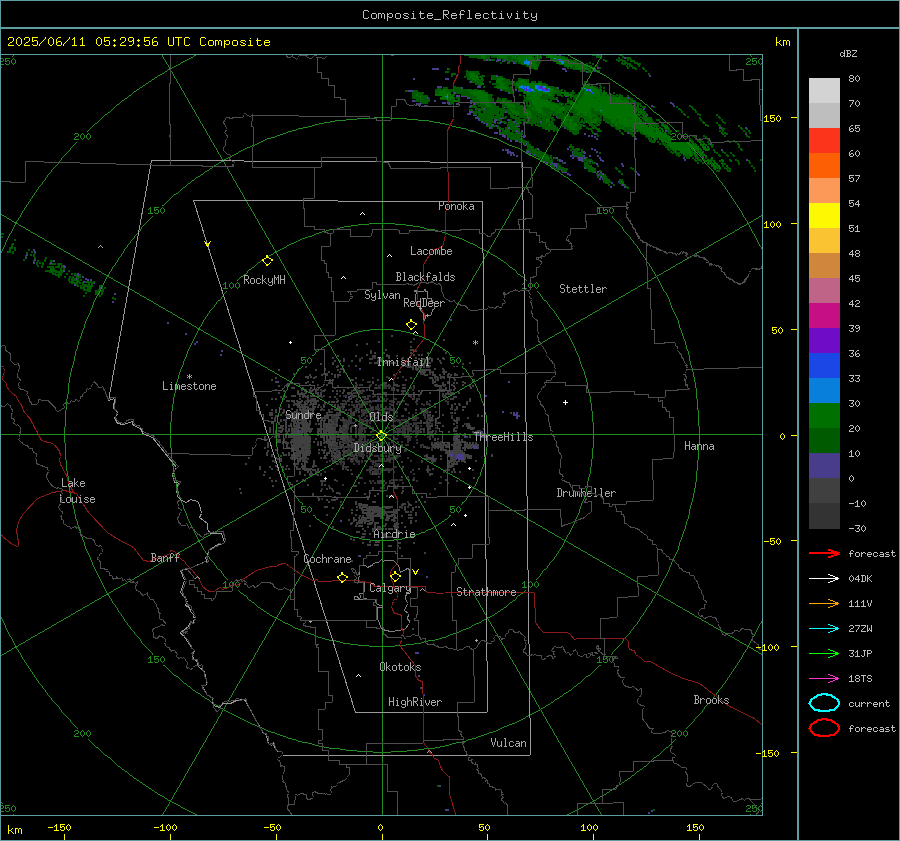The height and width of the screenshot is (841, 900).
Task: Click the red forecast ellipse icon
Action: point(824,727)
